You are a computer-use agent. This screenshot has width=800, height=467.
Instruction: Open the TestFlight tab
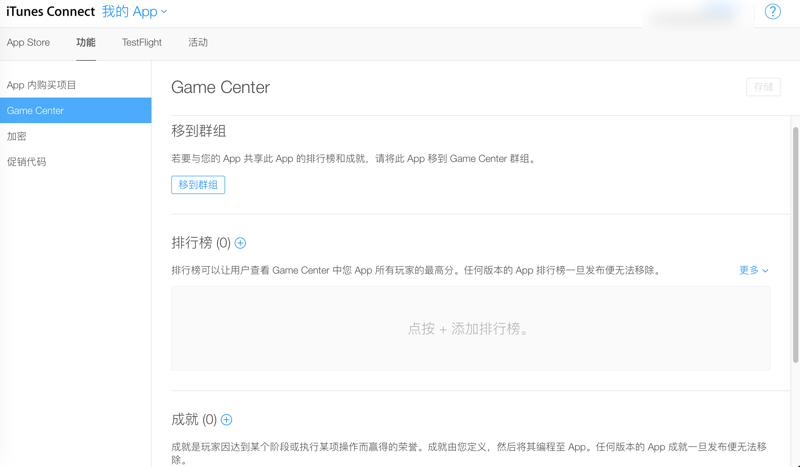coord(141,42)
